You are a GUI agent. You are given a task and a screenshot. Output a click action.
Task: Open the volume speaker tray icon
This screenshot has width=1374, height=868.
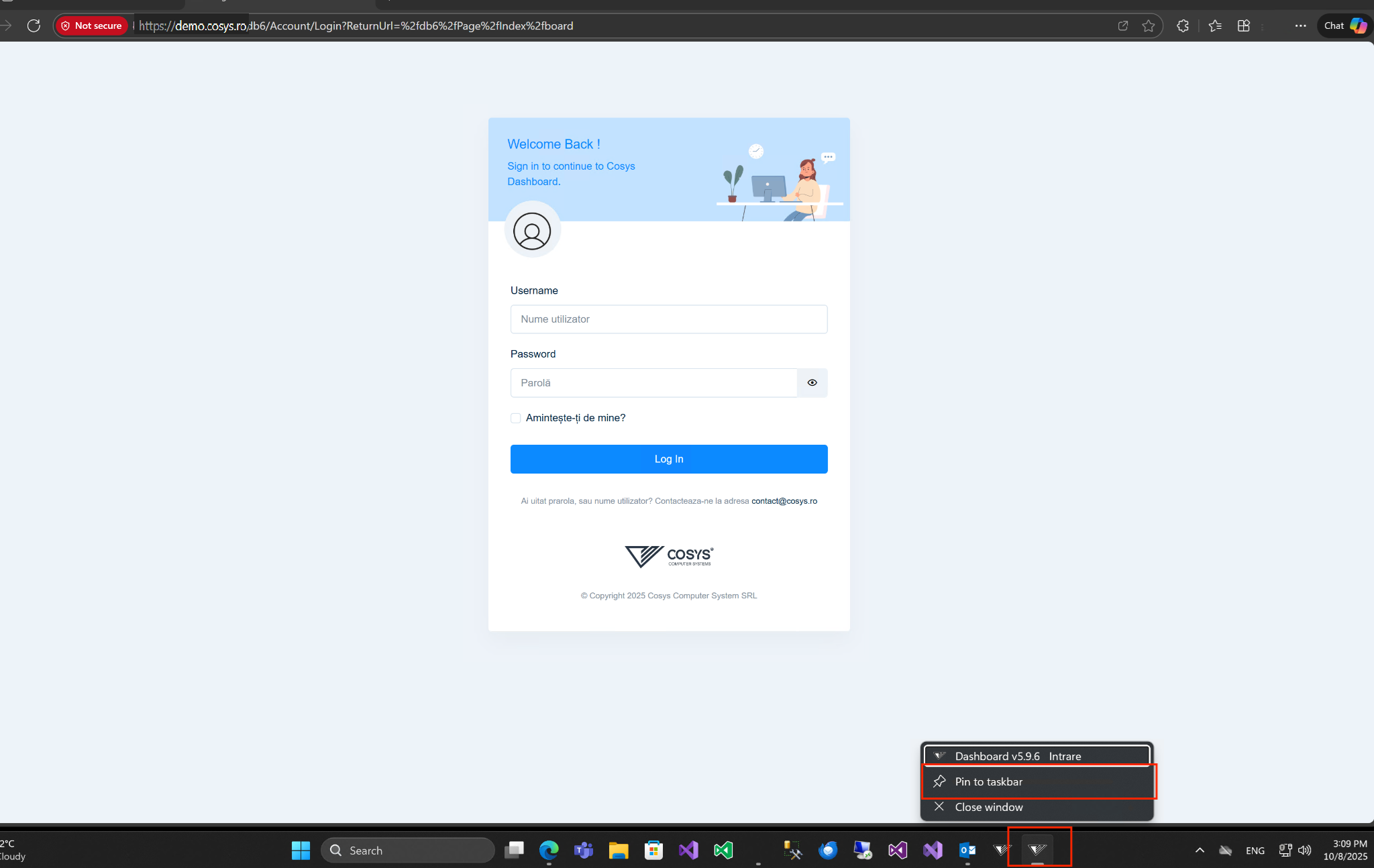(x=1305, y=851)
